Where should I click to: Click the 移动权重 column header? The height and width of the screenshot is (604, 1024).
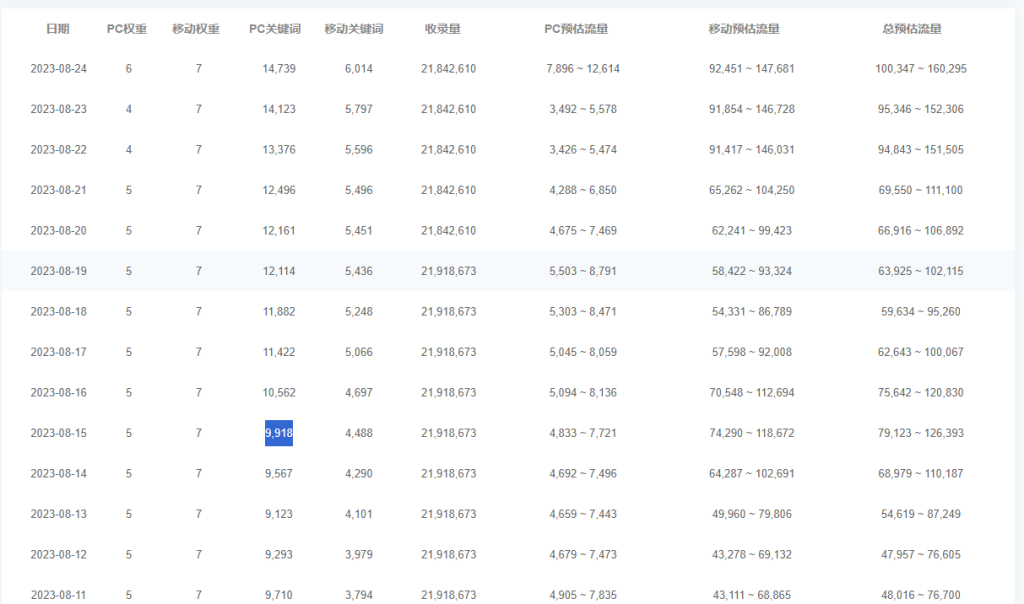(x=196, y=29)
